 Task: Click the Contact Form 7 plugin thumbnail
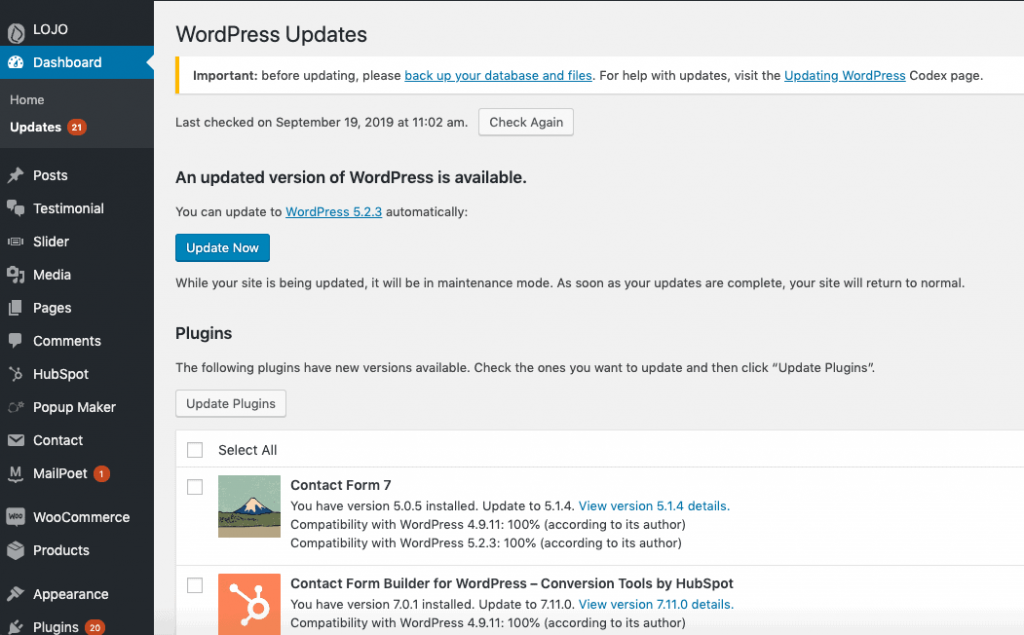[249, 506]
